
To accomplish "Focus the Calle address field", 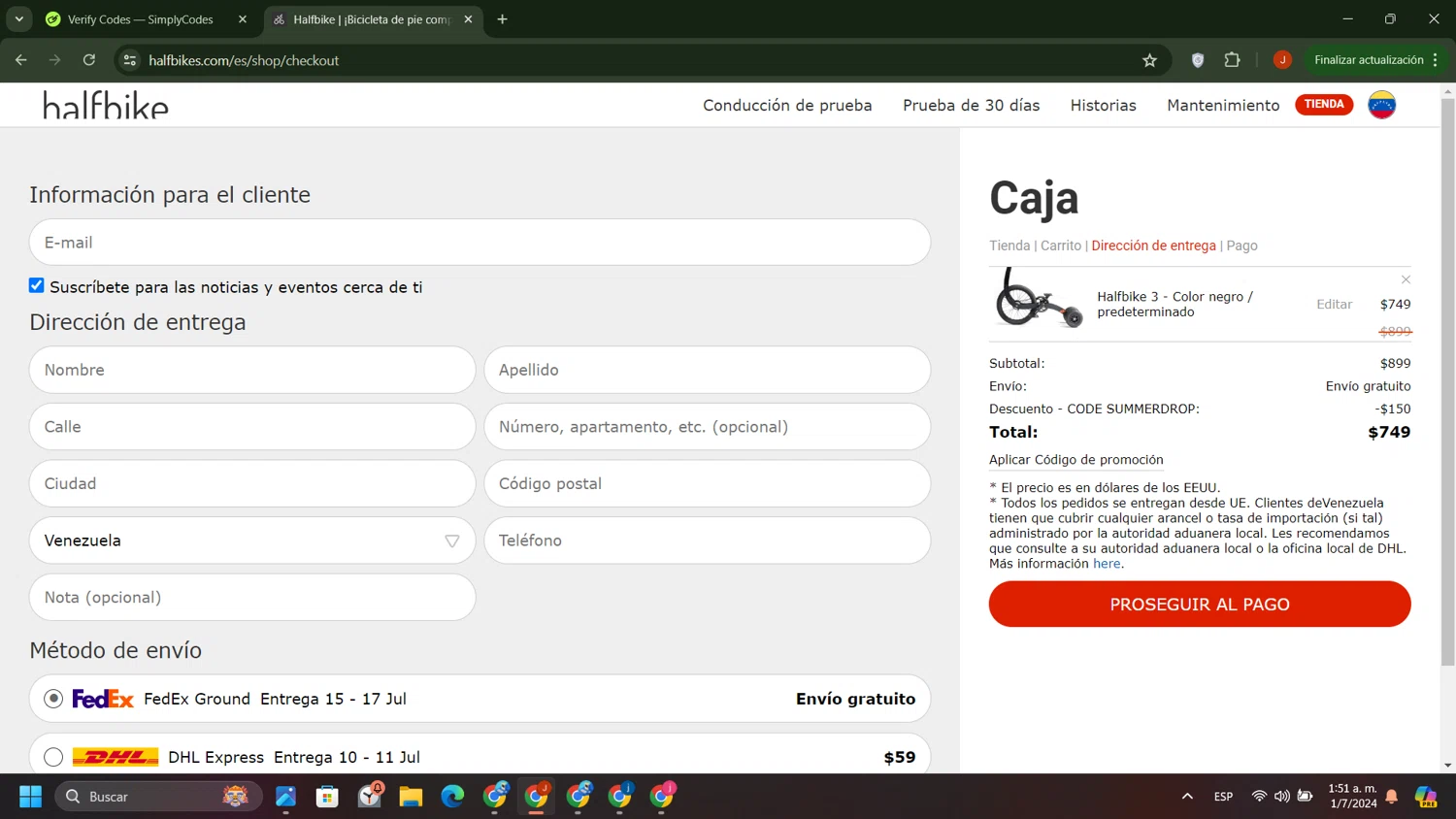I will [x=252, y=427].
